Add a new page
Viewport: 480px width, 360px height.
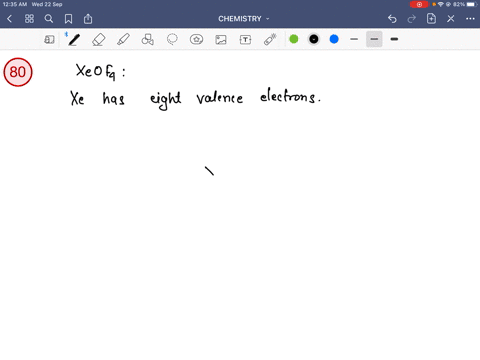pyautogui.click(x=431, y=19)
